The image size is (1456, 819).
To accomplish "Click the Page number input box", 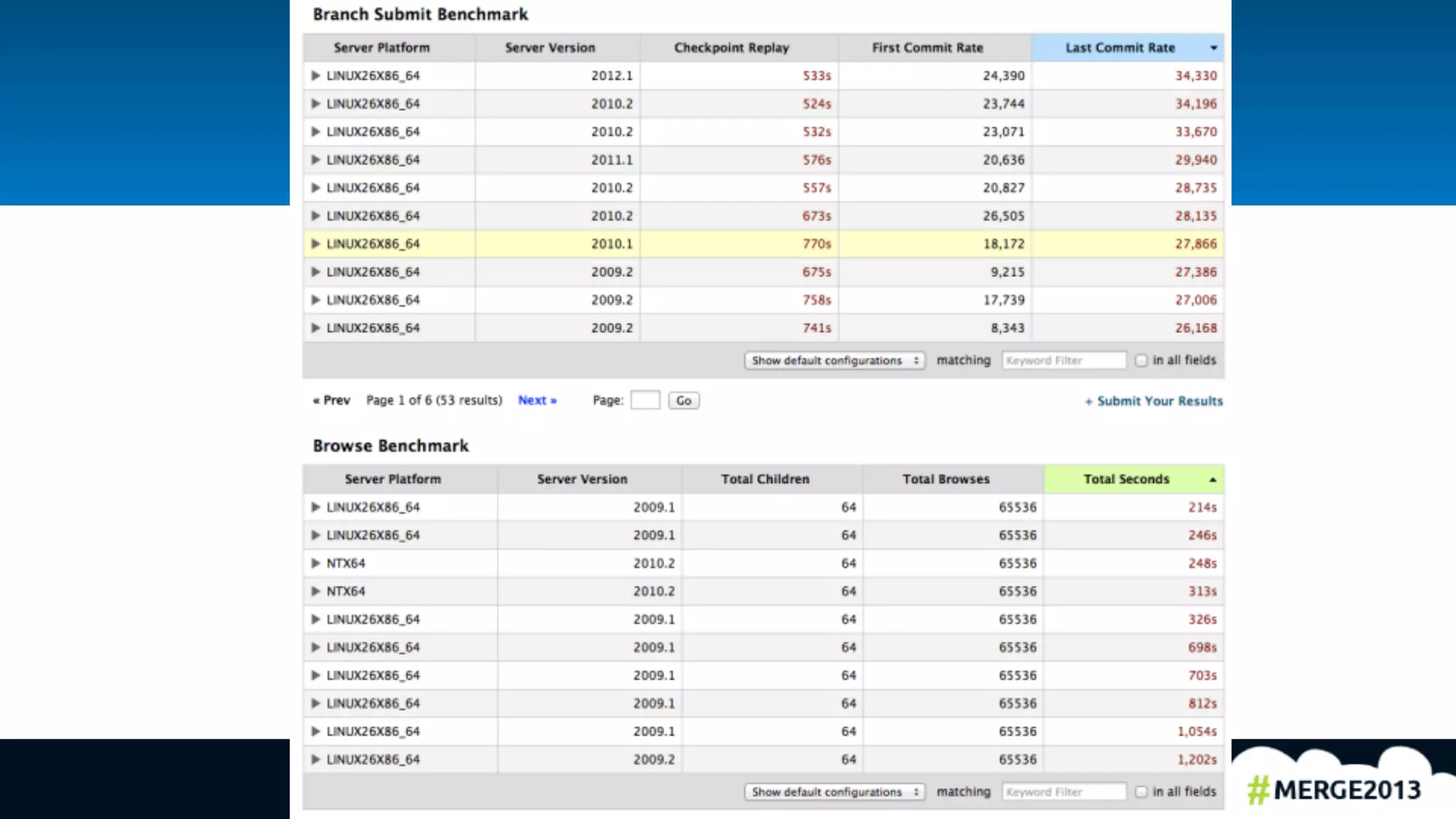I will 645,400.
